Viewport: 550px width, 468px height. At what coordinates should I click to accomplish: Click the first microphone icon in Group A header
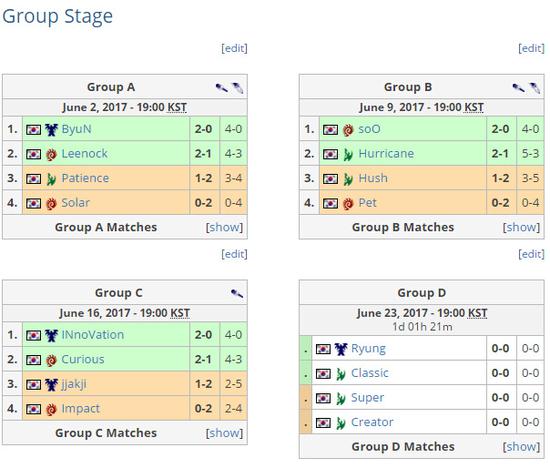click(222, 87)
